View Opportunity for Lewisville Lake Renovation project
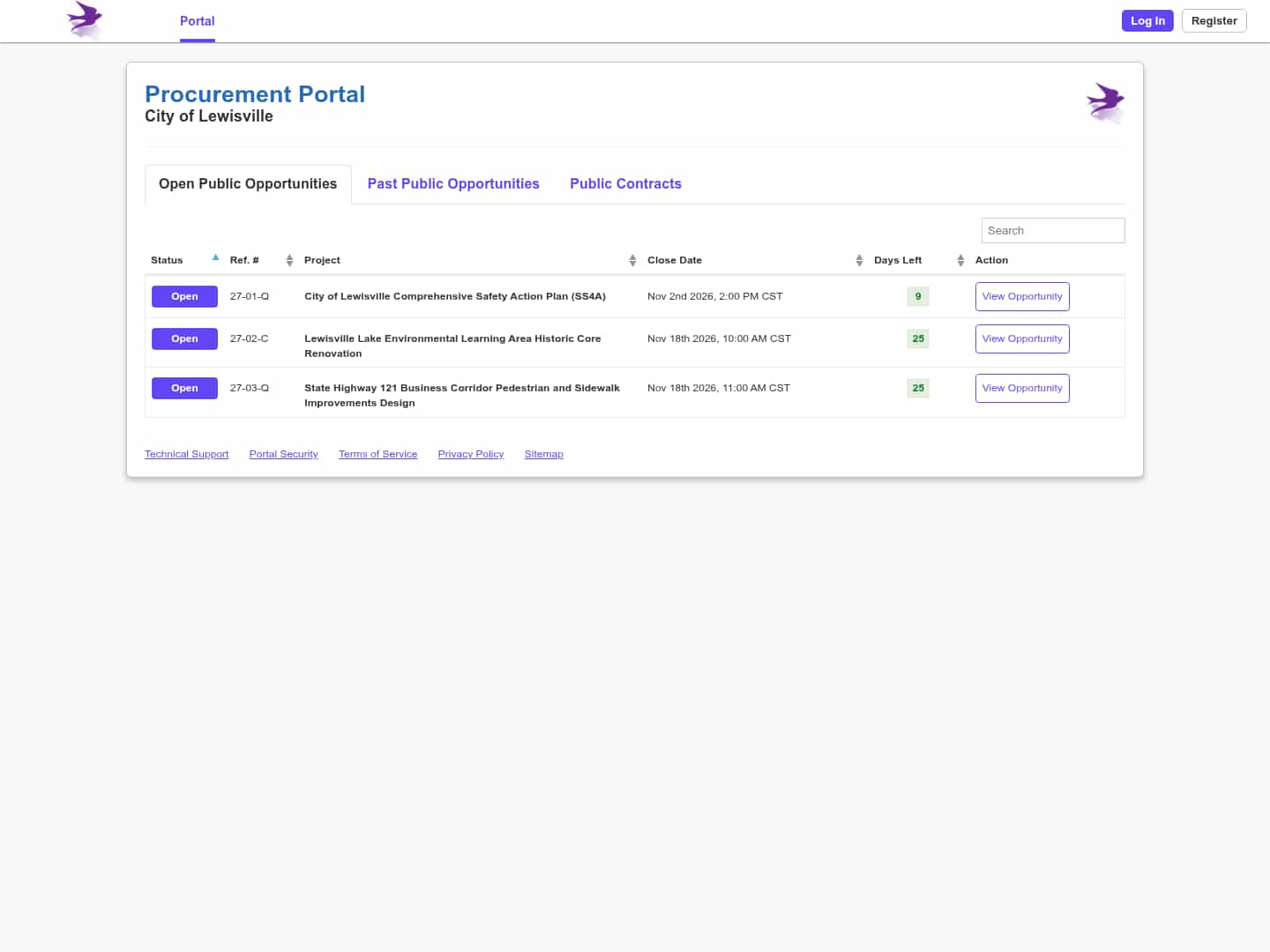 click(x=1022, y=338)
